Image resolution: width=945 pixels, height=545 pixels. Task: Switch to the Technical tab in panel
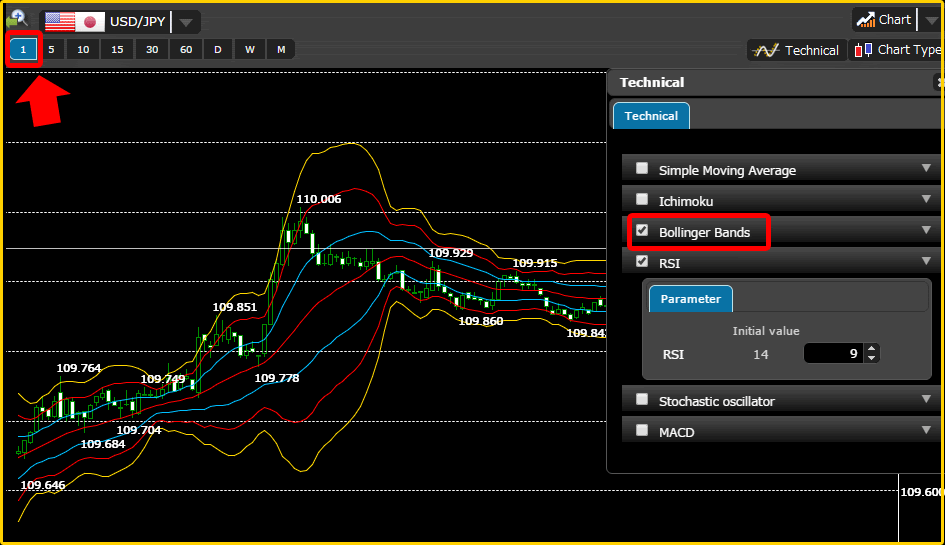651,116
